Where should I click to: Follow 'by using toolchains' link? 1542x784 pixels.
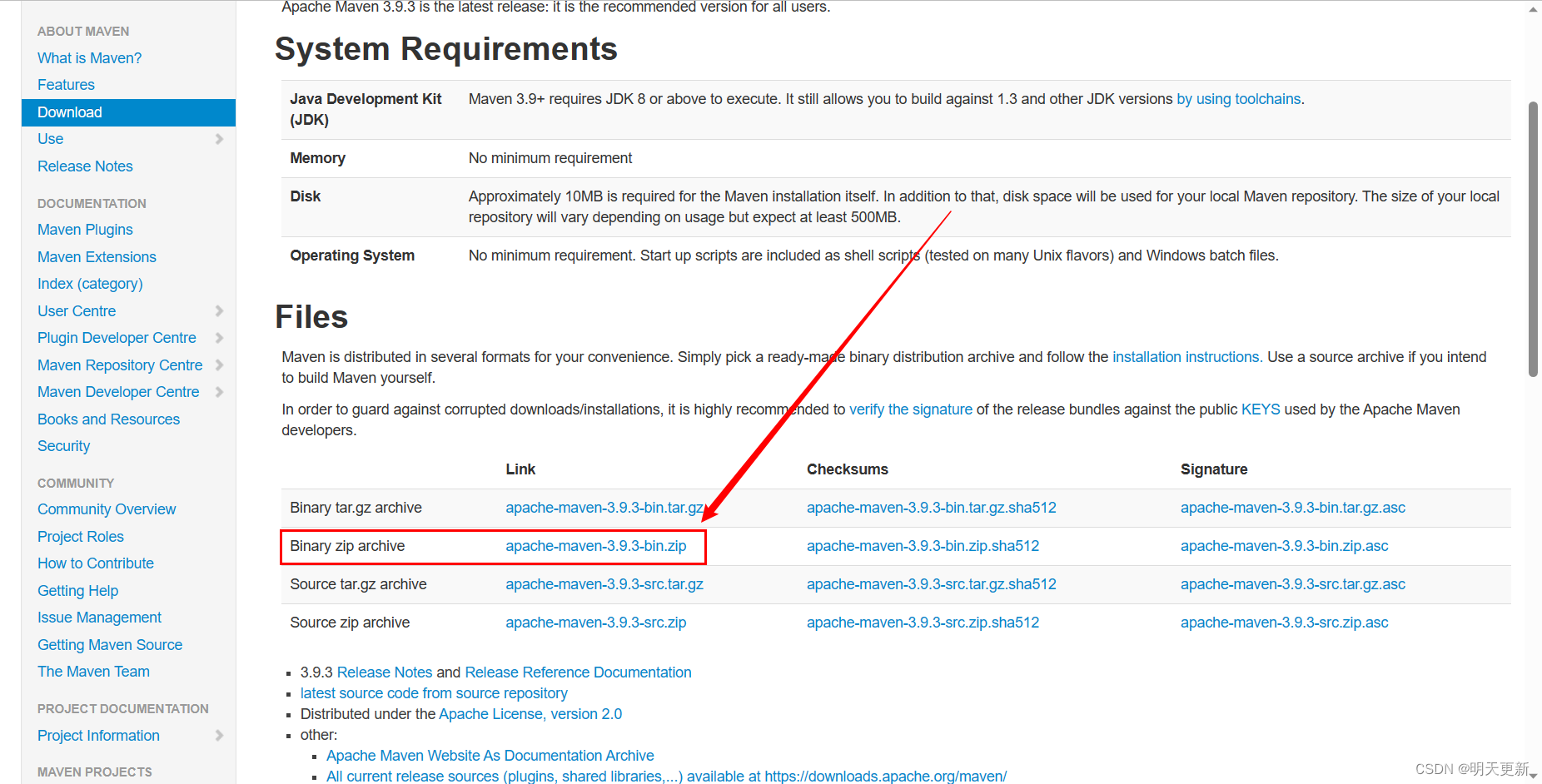click(x=1238, y=99)
